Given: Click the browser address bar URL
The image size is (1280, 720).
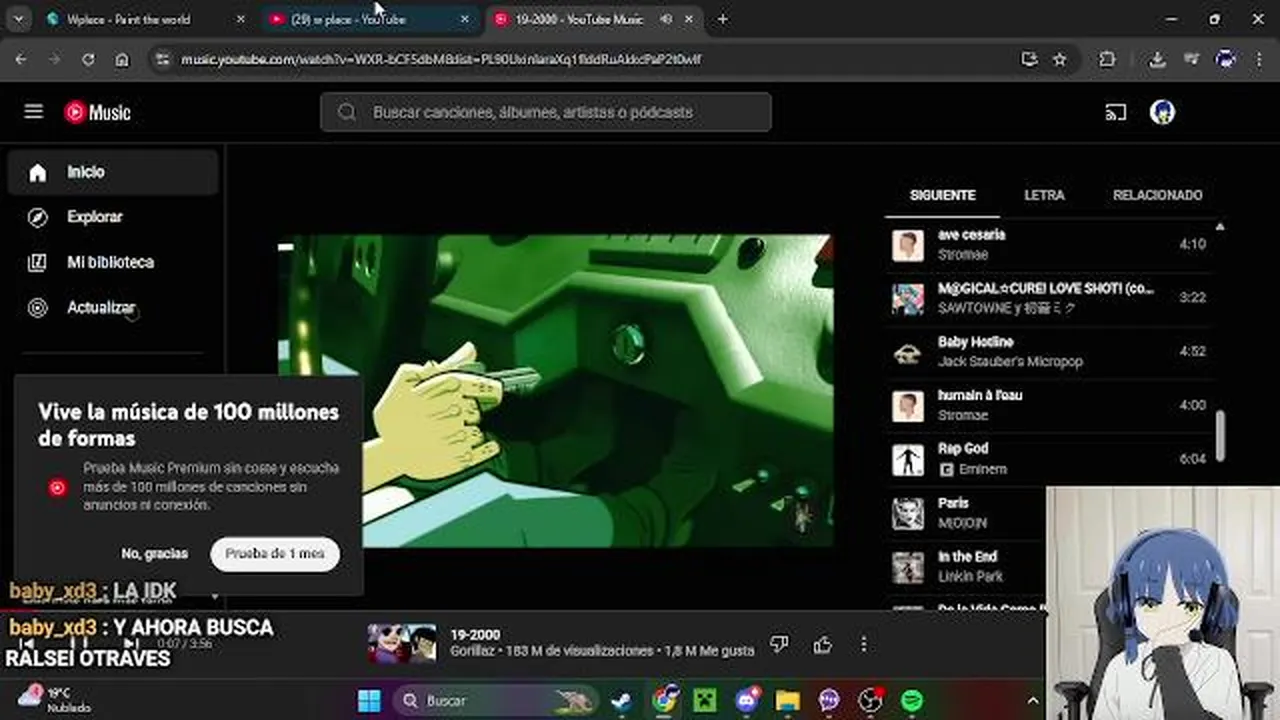Looking at the screenshot, I should pyautogui.click(x=441, y=59).
